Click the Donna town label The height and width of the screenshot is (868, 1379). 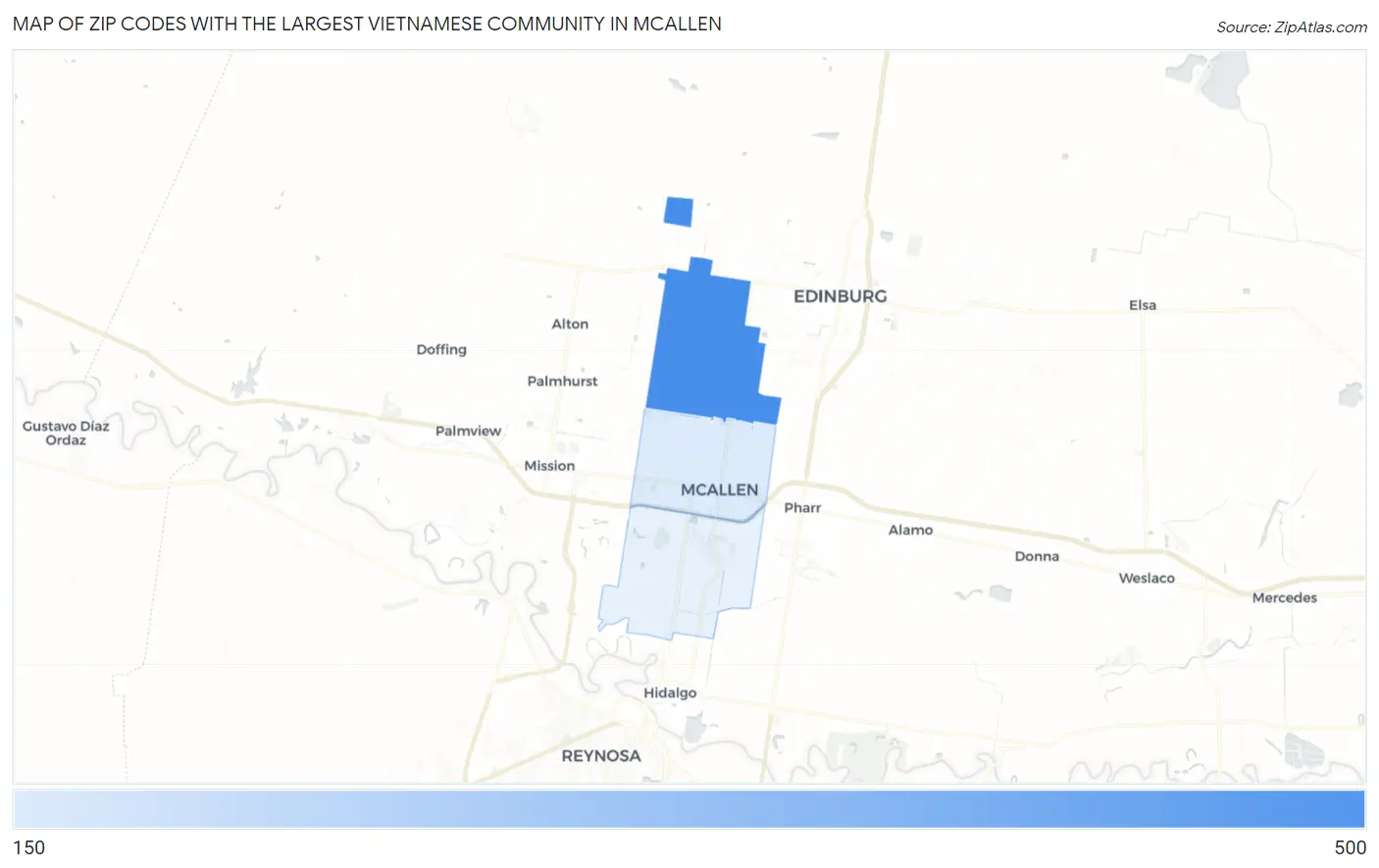click(x=1036, y=556)
